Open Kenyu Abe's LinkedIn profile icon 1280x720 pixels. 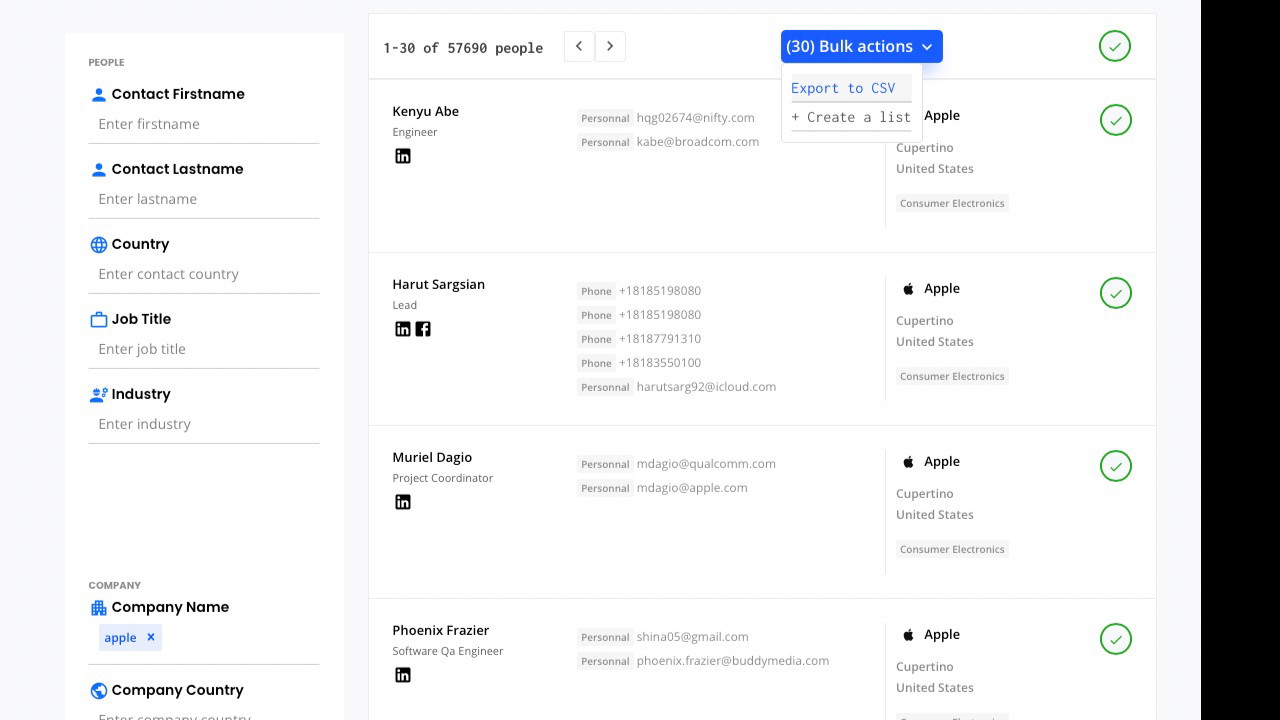[403, 156]
